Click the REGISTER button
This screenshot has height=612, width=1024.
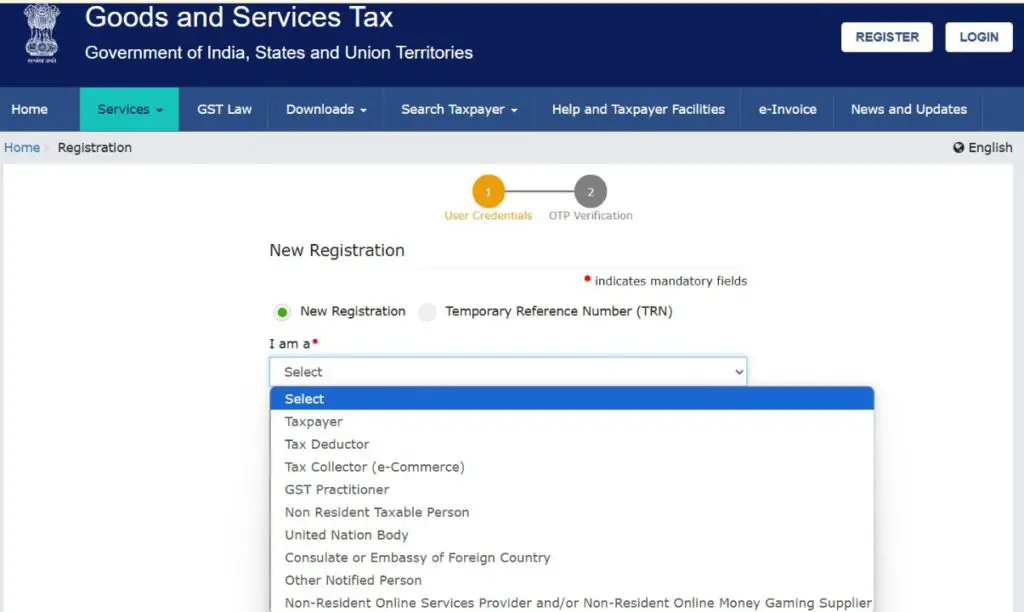pyautogui.click(x=887, y=37)
